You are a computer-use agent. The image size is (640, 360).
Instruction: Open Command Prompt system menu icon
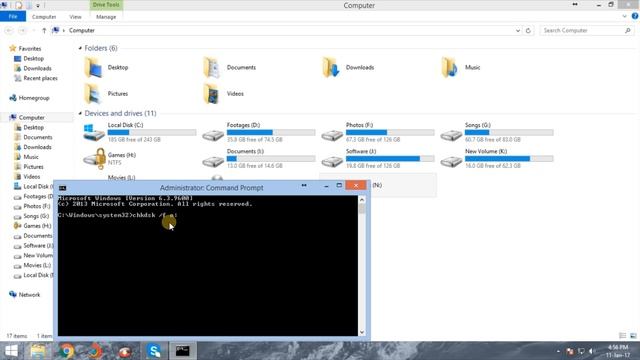point(62,188)
